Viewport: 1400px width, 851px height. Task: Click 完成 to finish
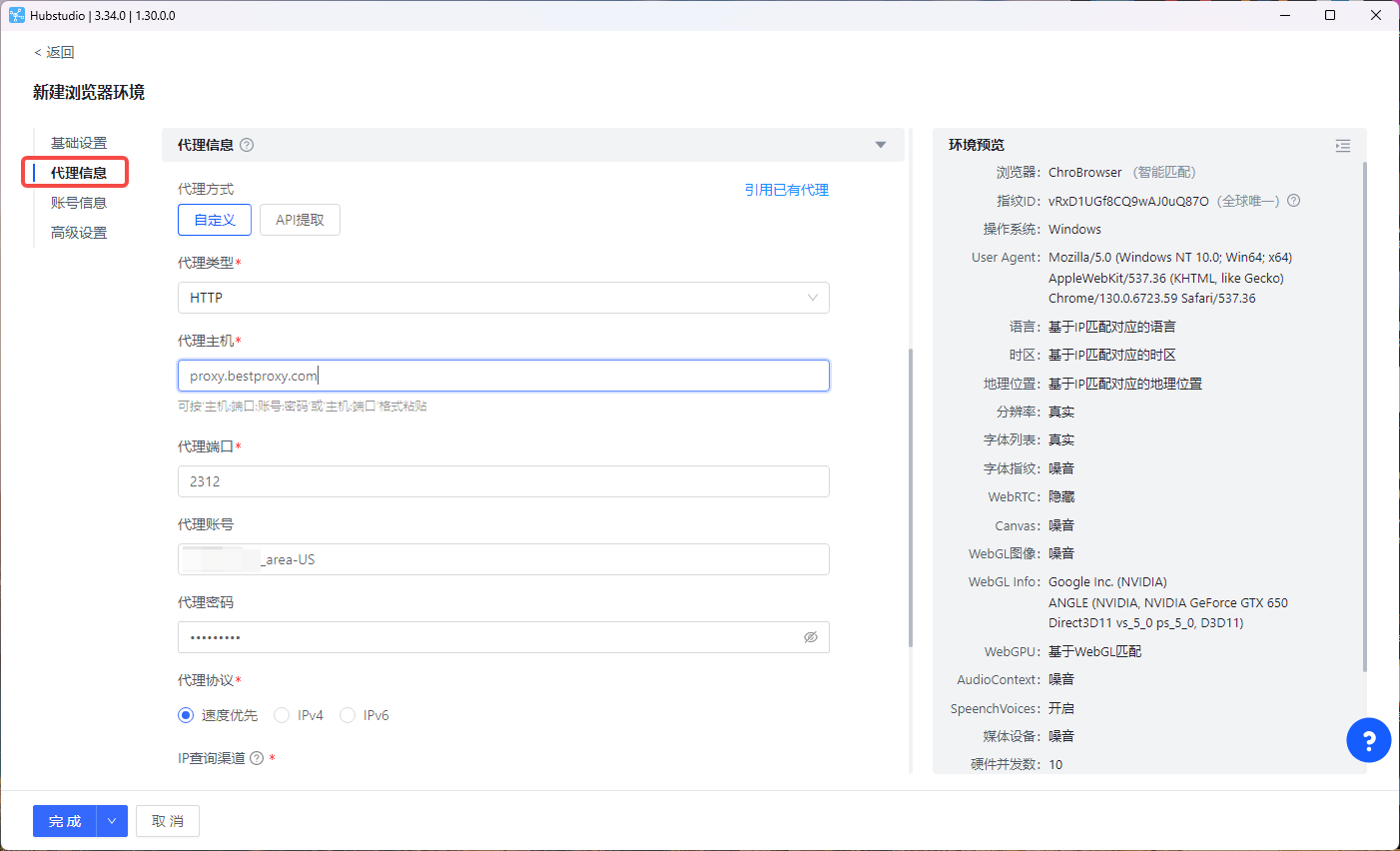pos(65,821)
